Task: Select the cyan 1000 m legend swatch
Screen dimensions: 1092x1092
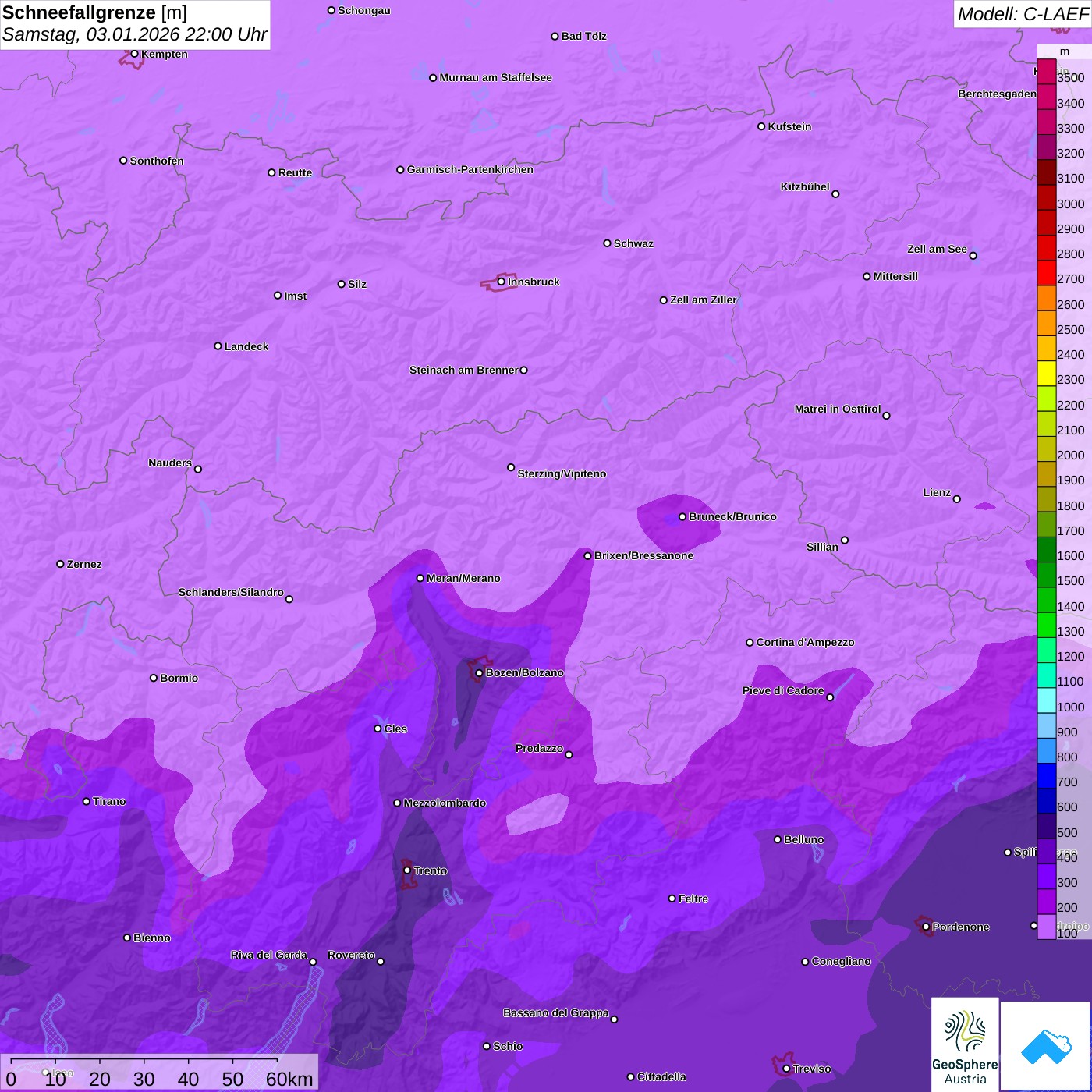Action: tap(1047, 700)
